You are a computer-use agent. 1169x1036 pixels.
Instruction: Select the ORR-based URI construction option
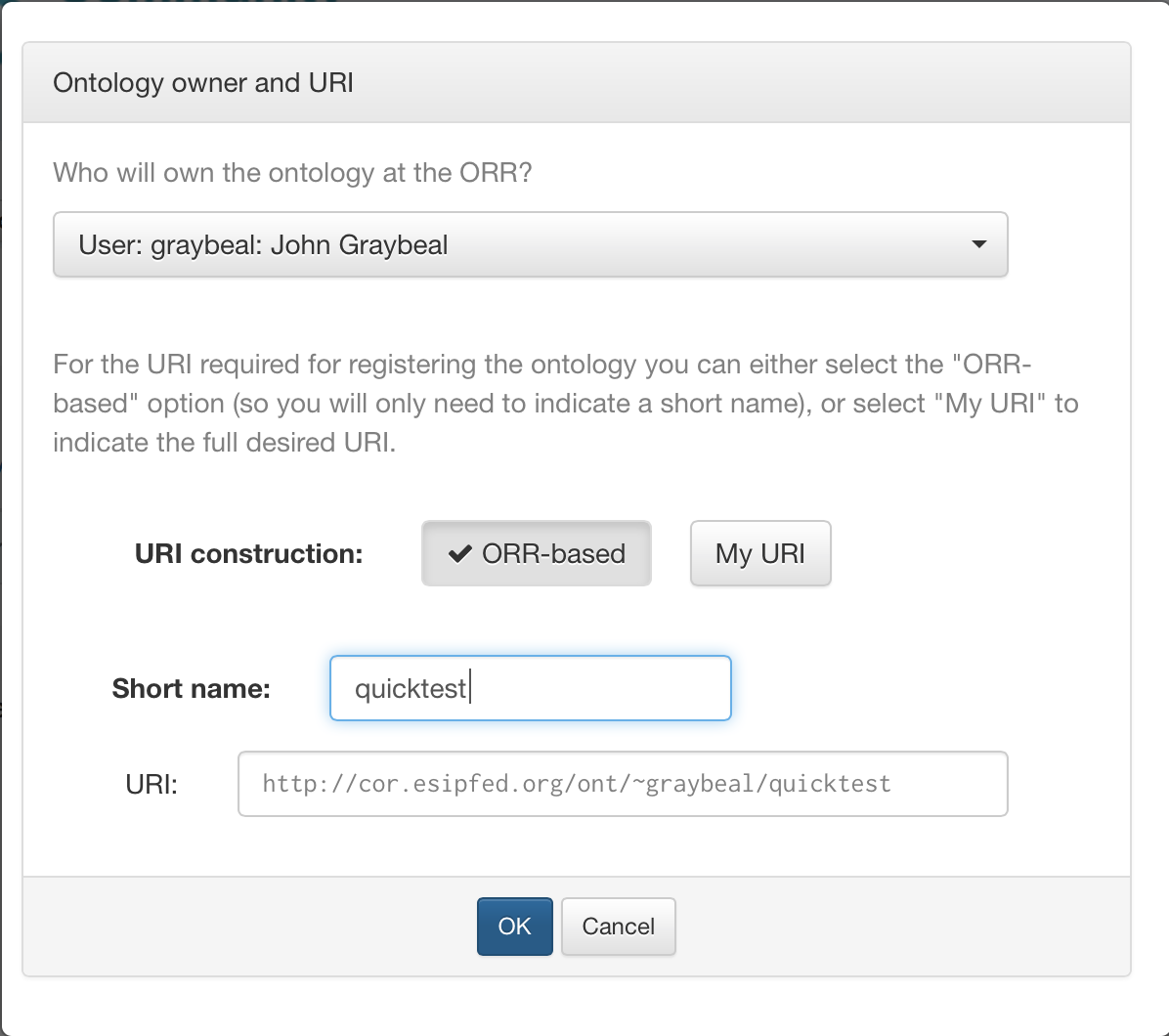coord(536,553)
